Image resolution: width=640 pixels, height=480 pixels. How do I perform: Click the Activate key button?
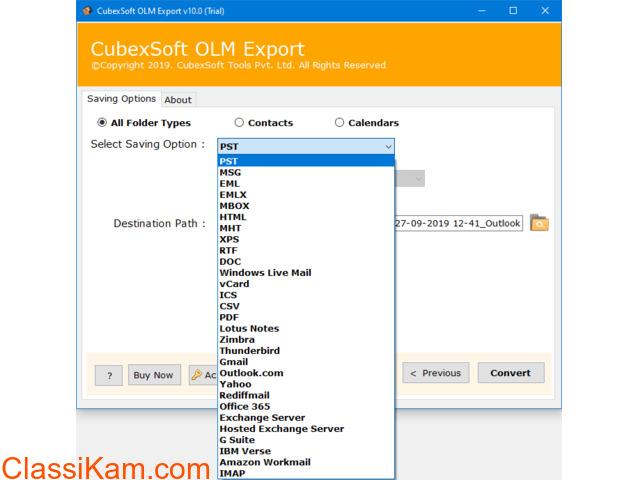[x=203, y=375]
